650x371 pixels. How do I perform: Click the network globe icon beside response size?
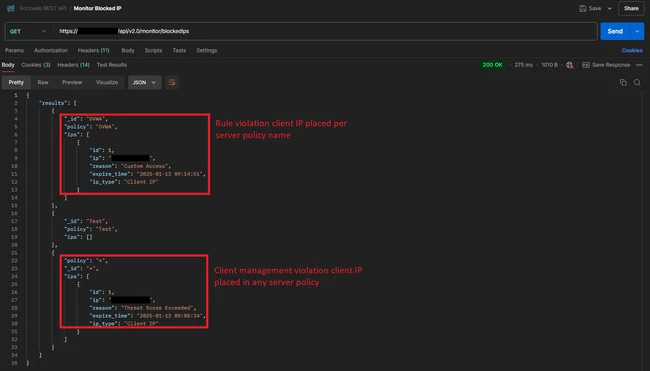tap(570, 65)
